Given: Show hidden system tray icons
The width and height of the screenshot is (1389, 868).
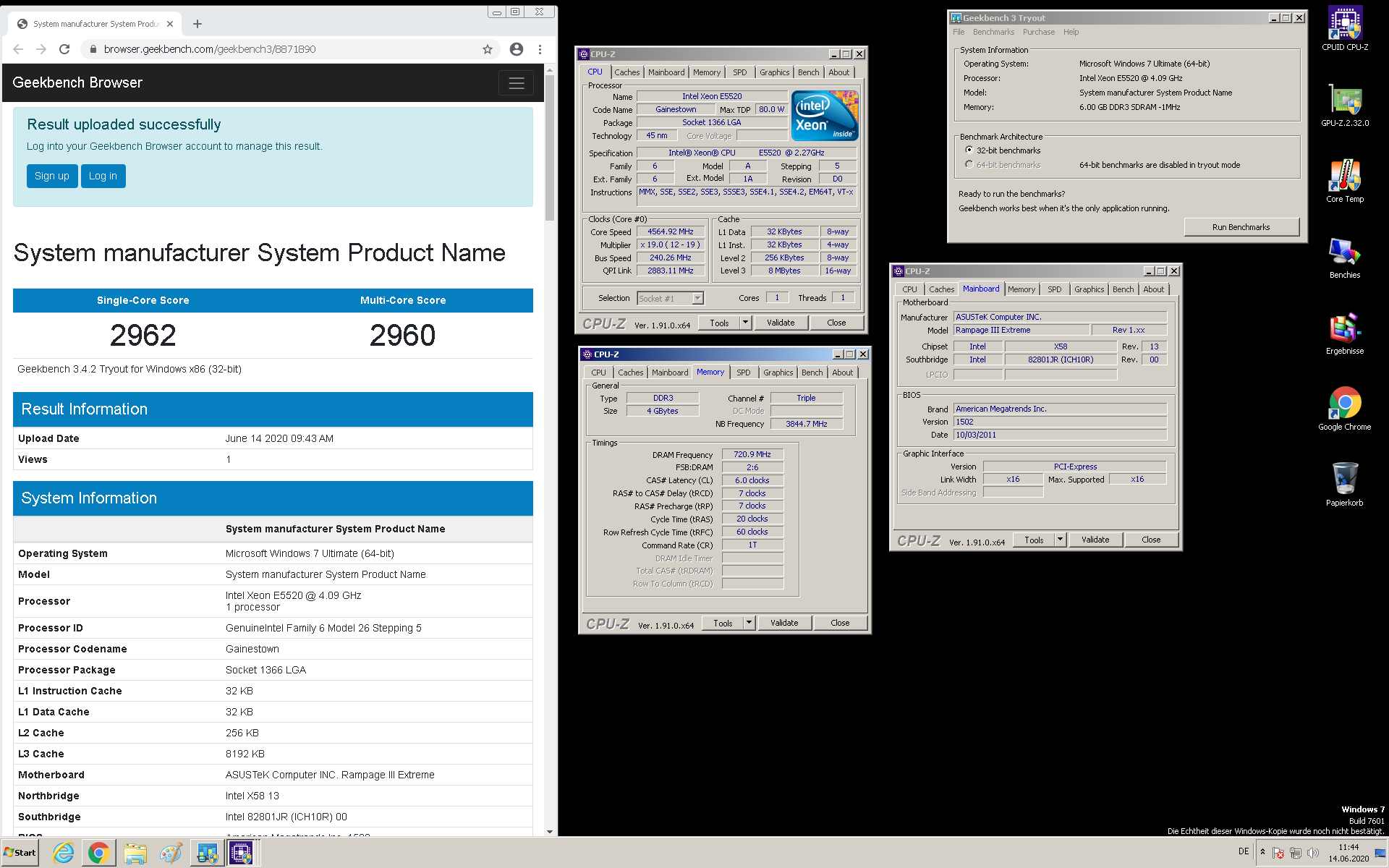Looking at the screenshot, I should 1263,851.
